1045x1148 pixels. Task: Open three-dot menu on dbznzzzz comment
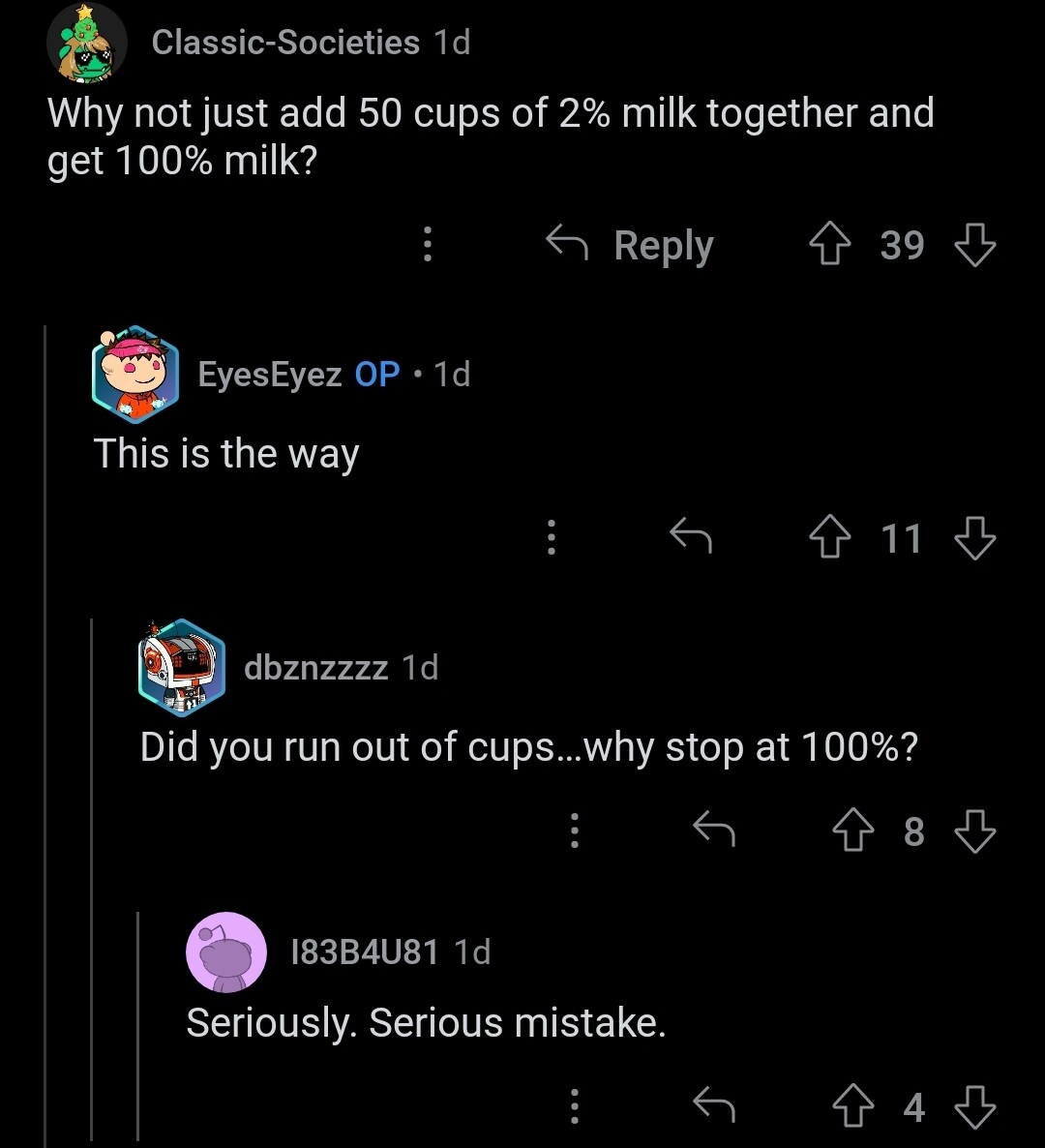click(575, 831)
